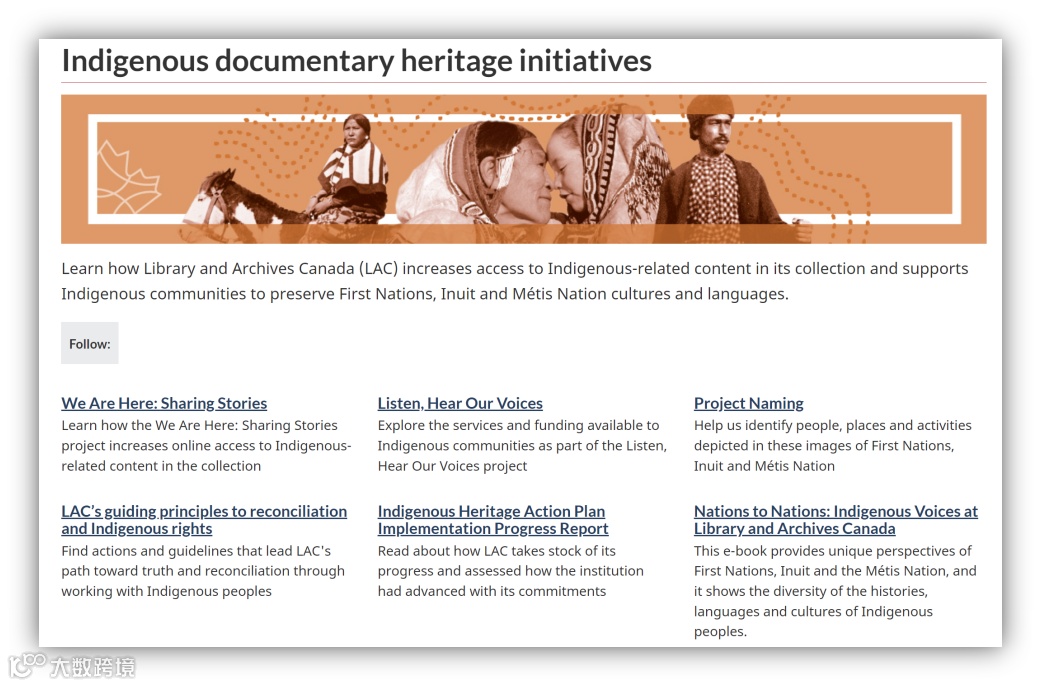The width and height of the screenshot is (1041, 686).
Task: Click description 'This e-book provides unique perspectives'
Action: (835, 591)
